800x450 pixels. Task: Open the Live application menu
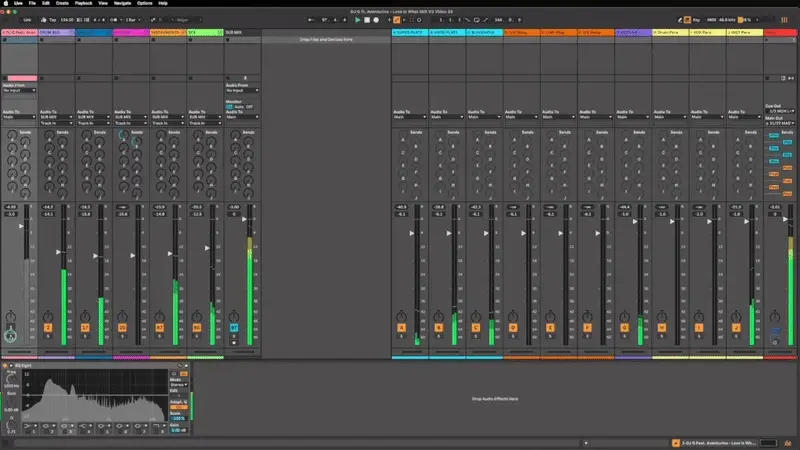(18, 3)
